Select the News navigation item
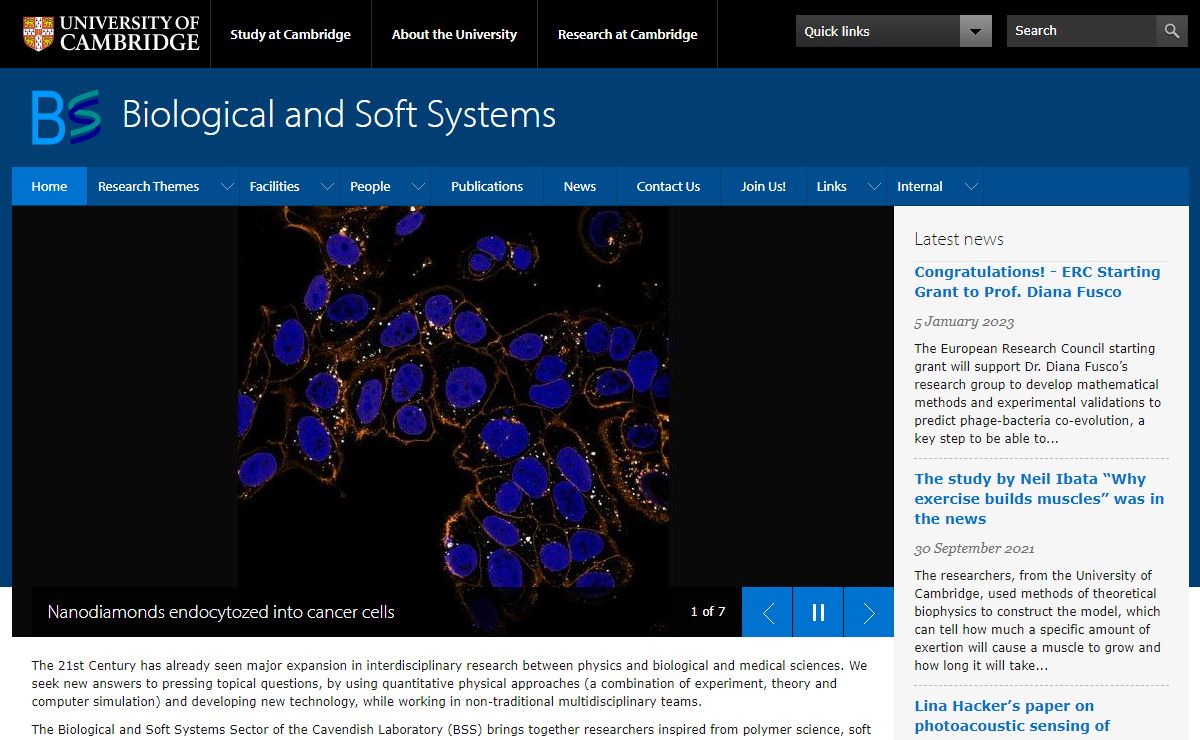 coord(579,186)
